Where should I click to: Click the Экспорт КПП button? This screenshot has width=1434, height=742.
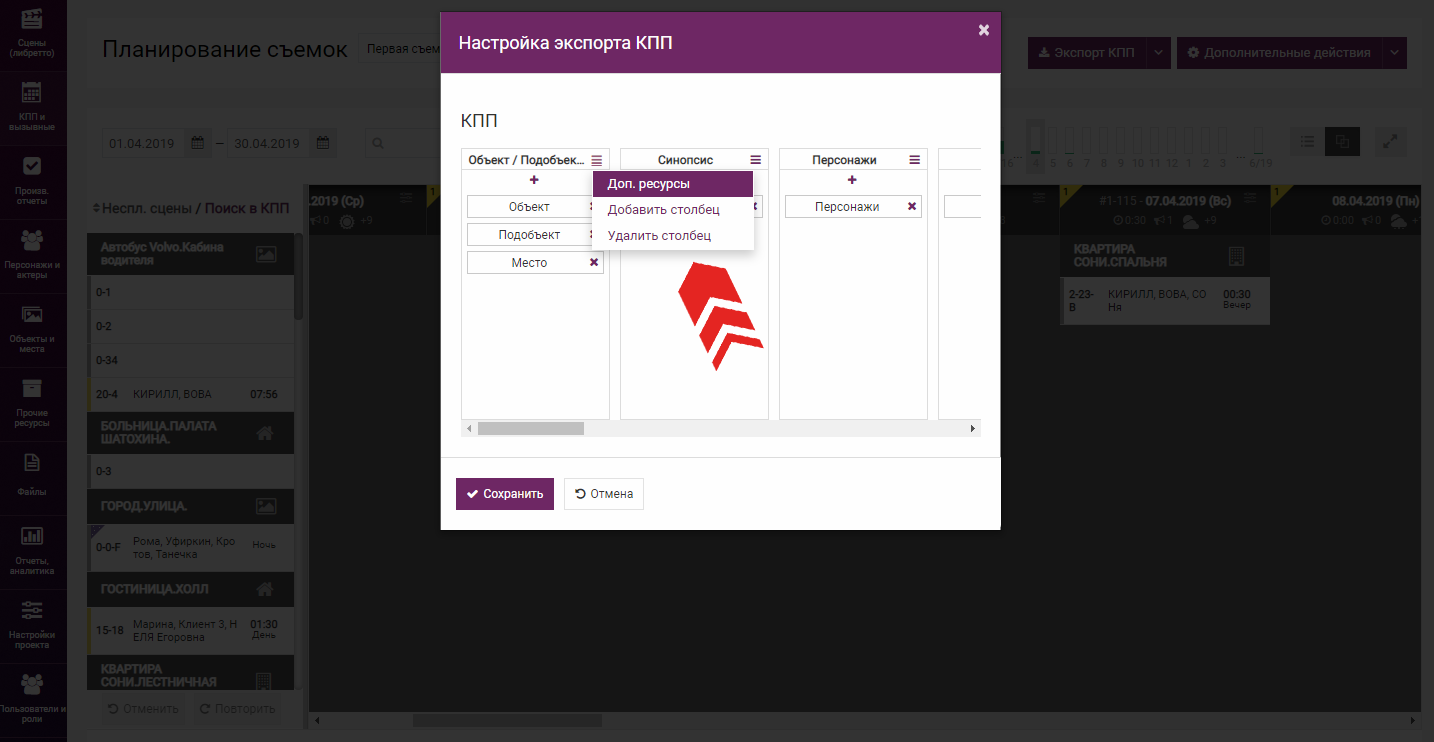1087,53
